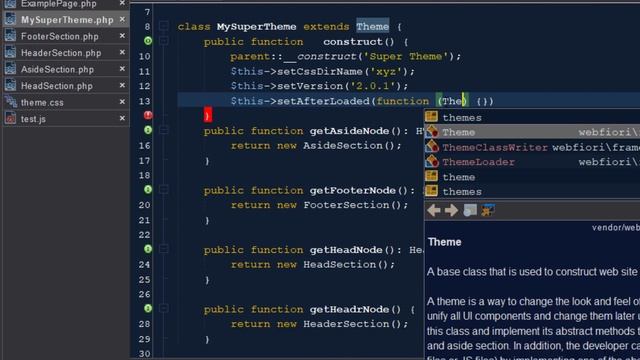This screenshot has height=360, width=640.
Task: Click the PHP file icon of HeadSection.php
Action: (x=10, y=85)
